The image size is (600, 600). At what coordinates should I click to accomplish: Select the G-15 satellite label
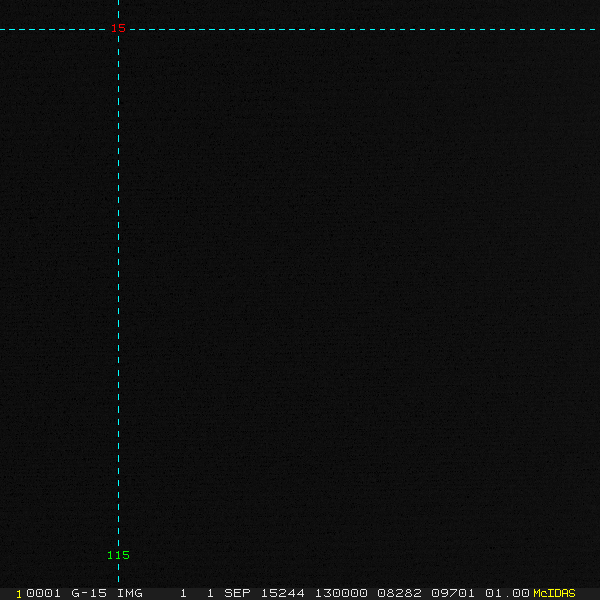click(x=89, y=593)
